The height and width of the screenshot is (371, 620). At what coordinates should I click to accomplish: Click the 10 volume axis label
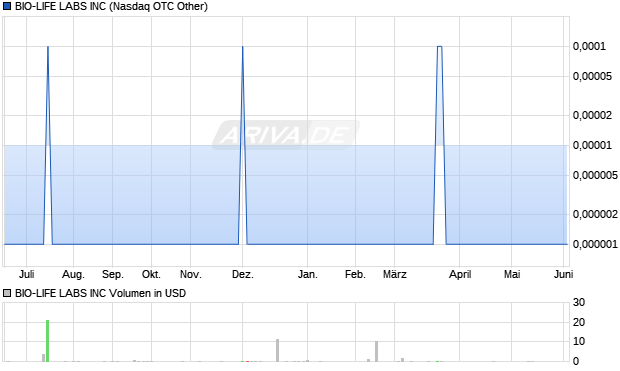tap(579, 341)
